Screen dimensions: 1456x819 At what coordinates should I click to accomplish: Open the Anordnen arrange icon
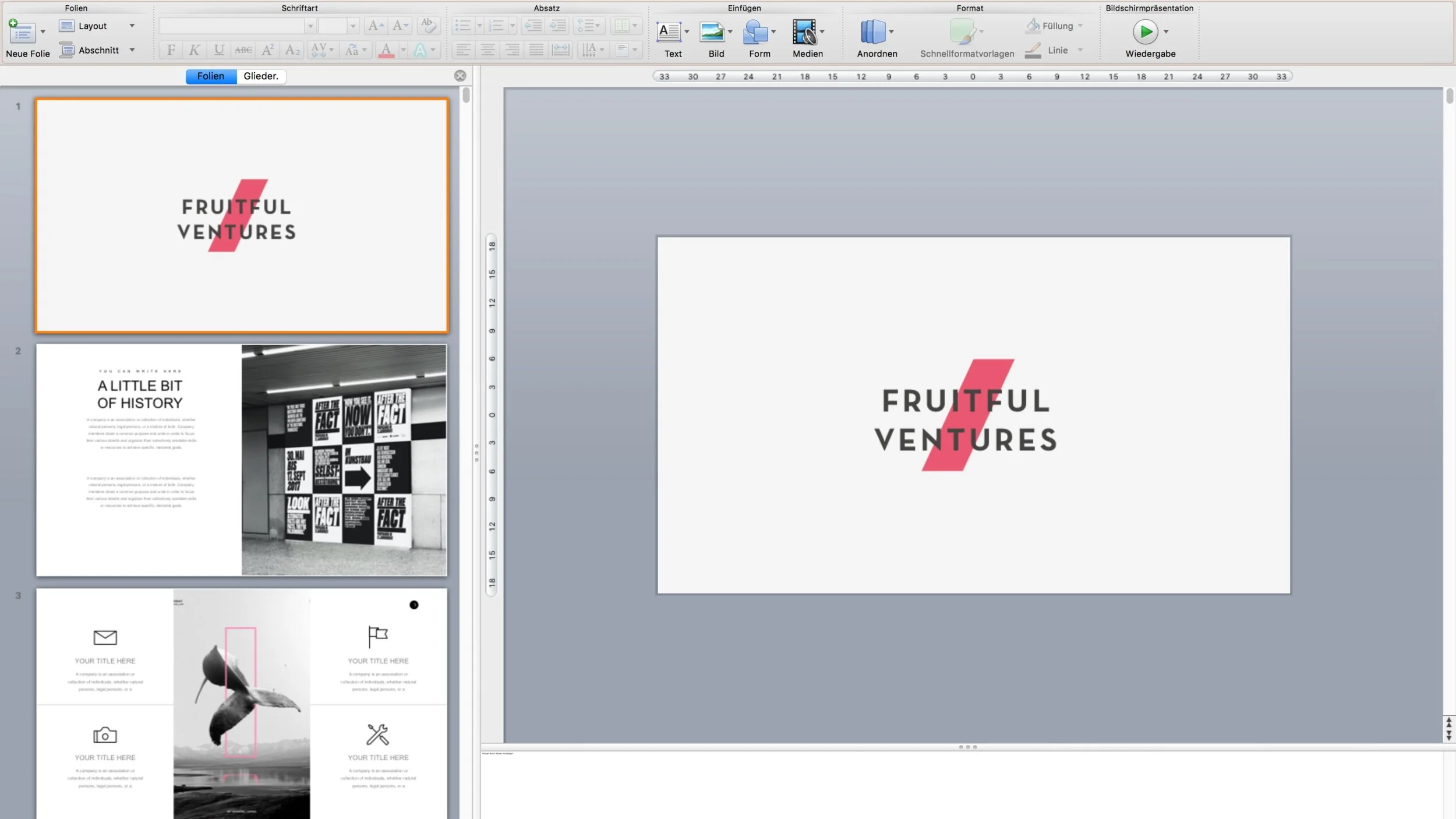tap(872, 32)
